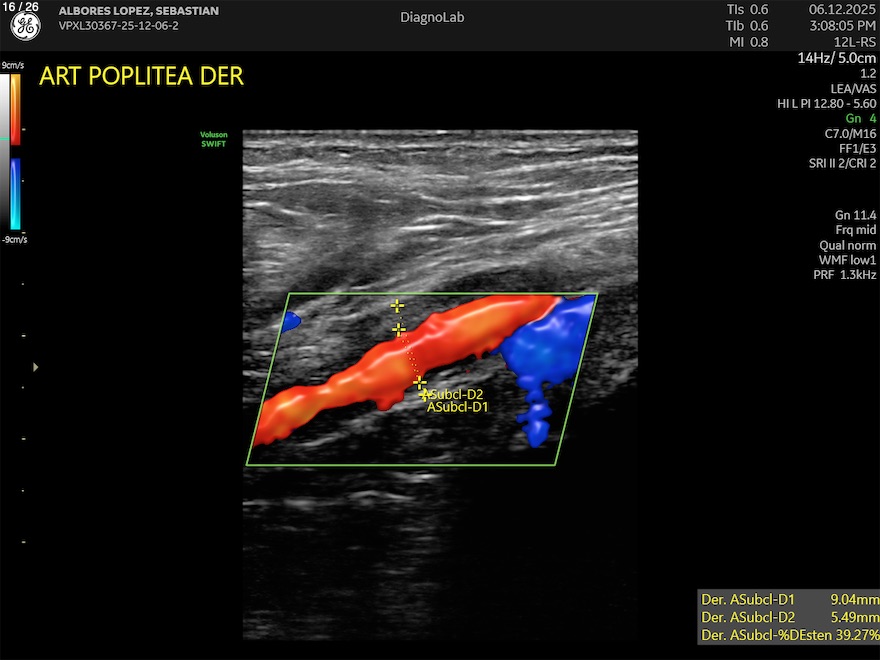Screen dimensions: 880x660
Task: Click the grayscale map bar
Action: pos(5,150)
